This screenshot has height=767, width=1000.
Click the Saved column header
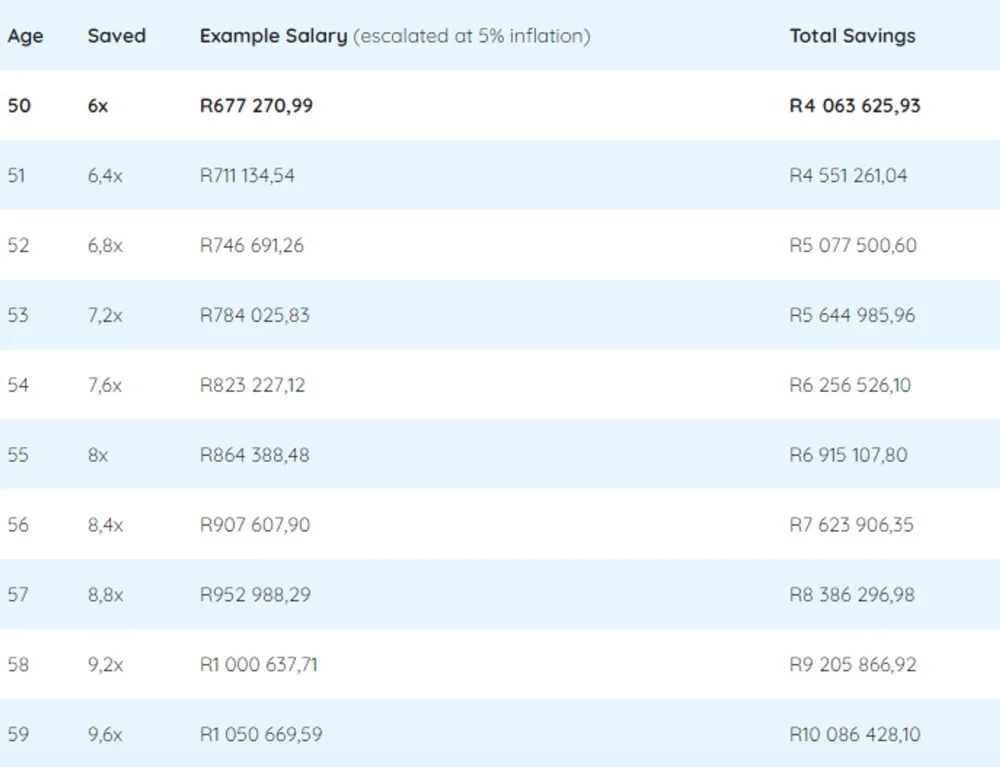click(x=117, y=36)
